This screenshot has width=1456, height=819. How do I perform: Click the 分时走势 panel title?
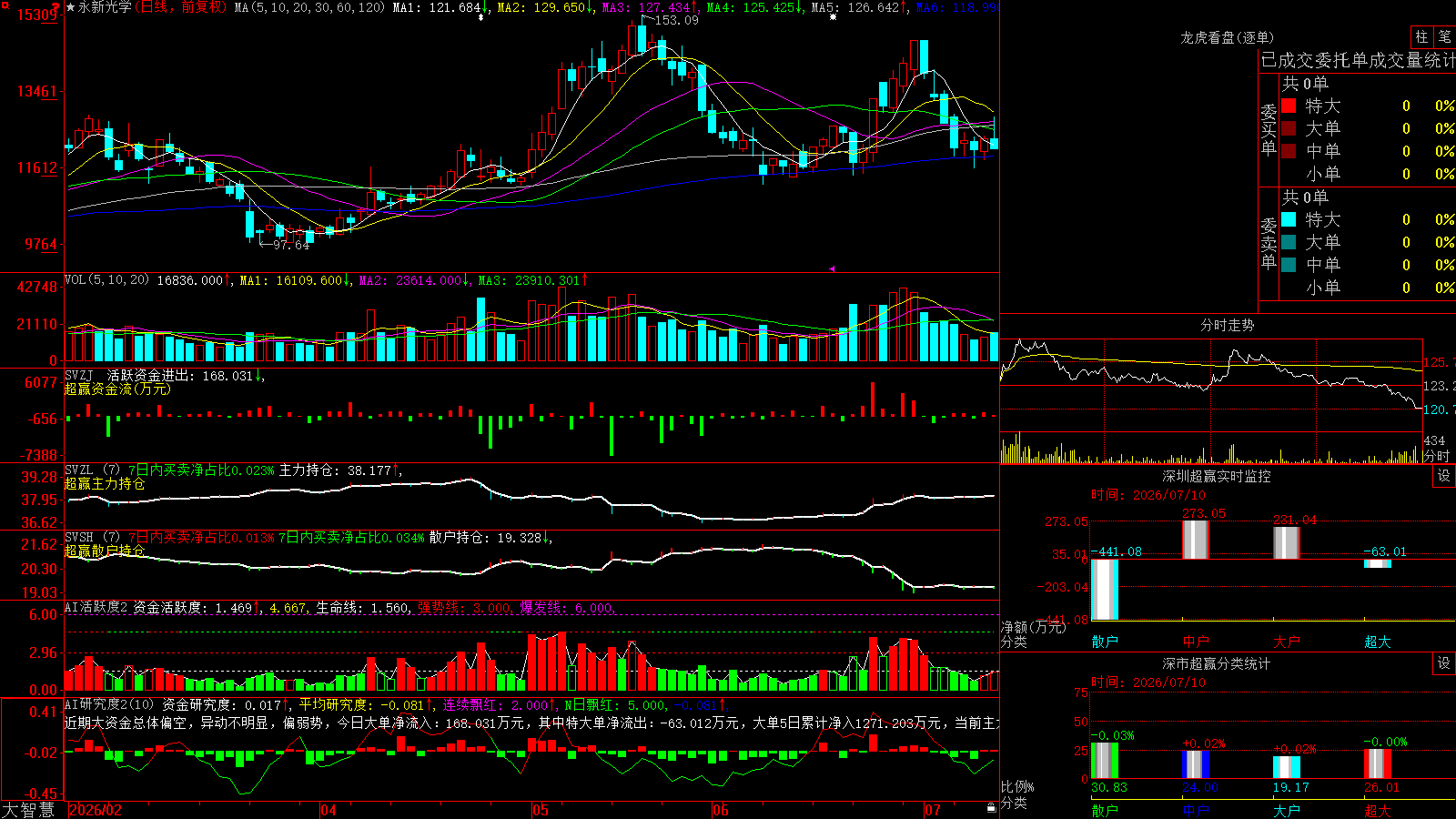(x=1227, y=325)
